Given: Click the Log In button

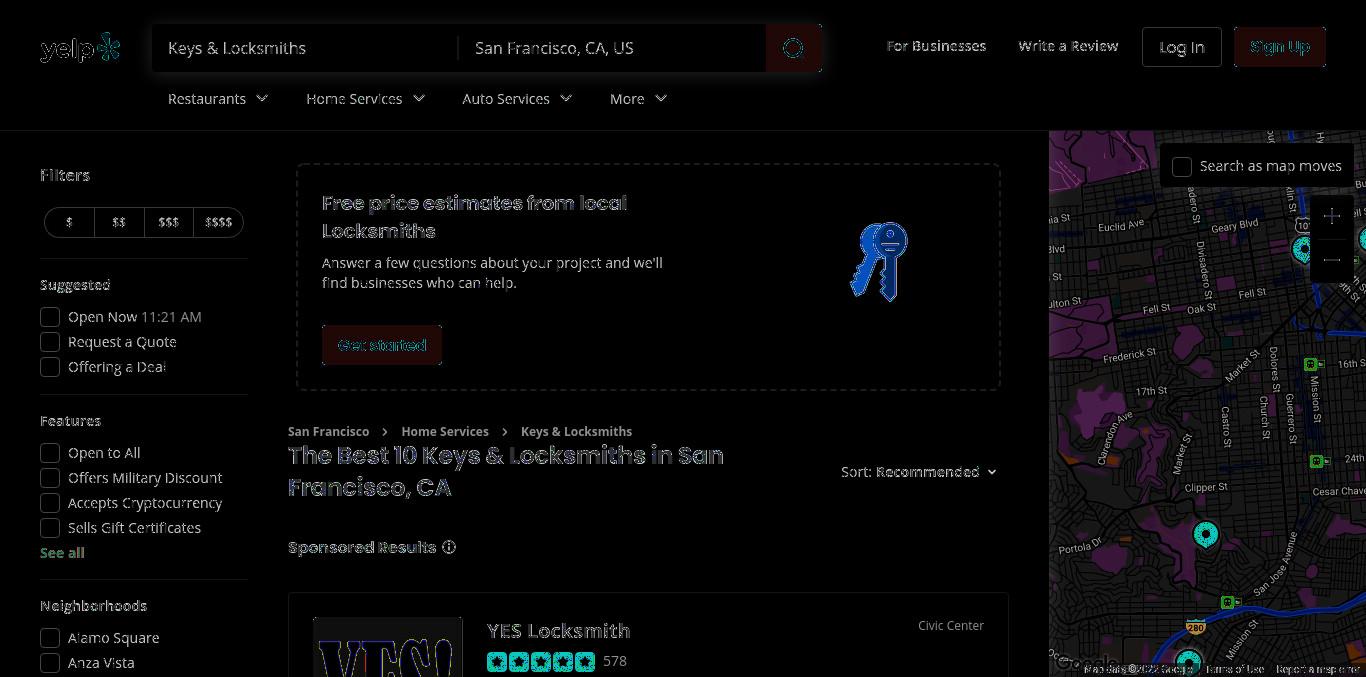Looking at the screenshot, I should point(1182,47).
